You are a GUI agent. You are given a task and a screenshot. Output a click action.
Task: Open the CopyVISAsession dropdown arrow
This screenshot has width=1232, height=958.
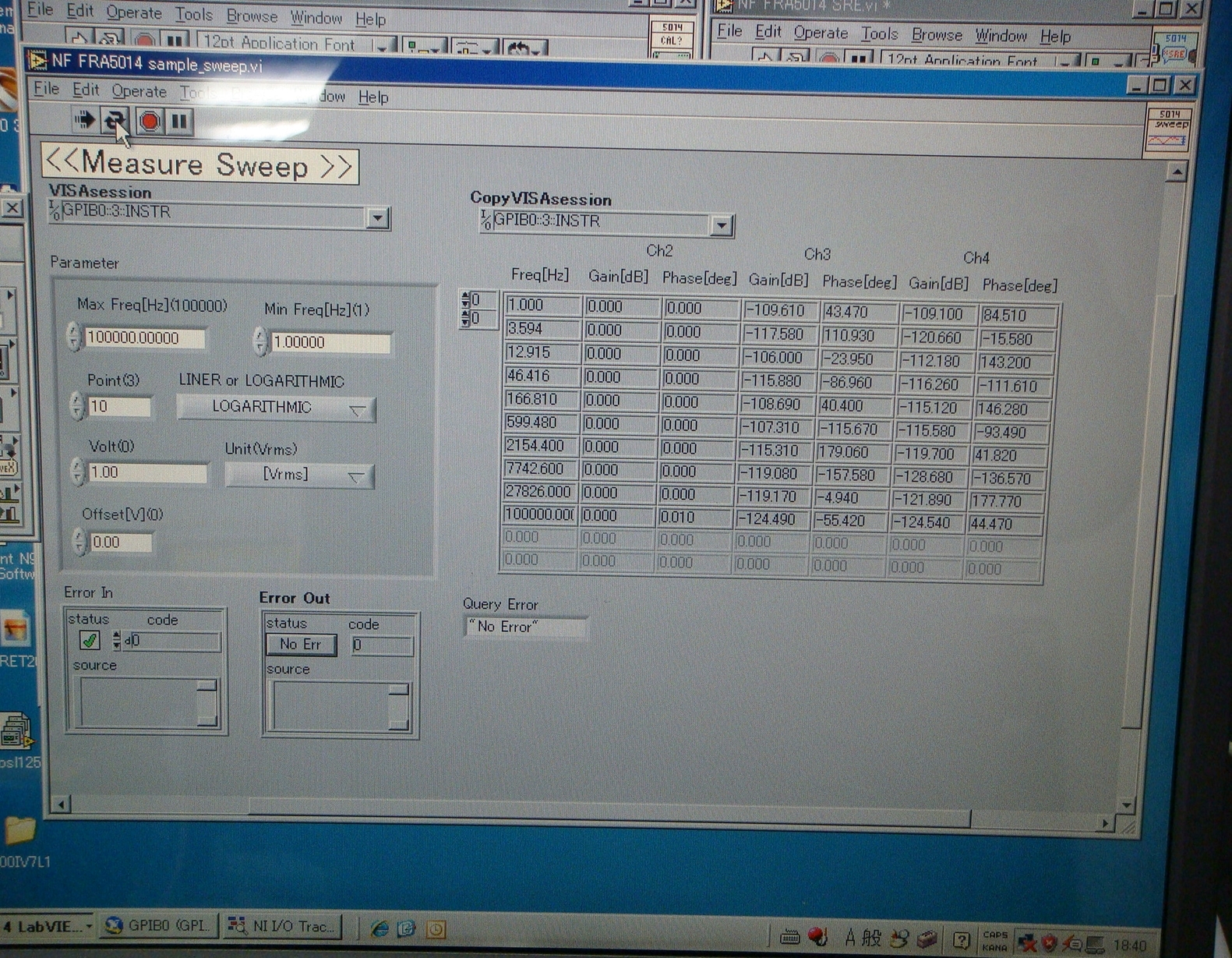click(x=722, y=226)
